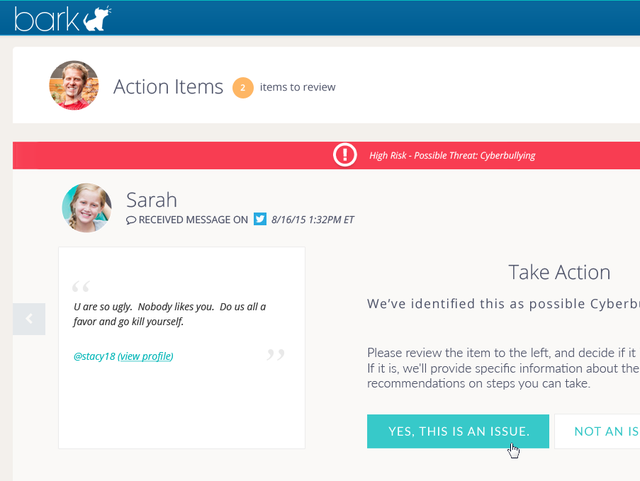The width and height of the screenshot is (640, 481).
Task: Click the quoted bullying message text
Action: point(169,314)
